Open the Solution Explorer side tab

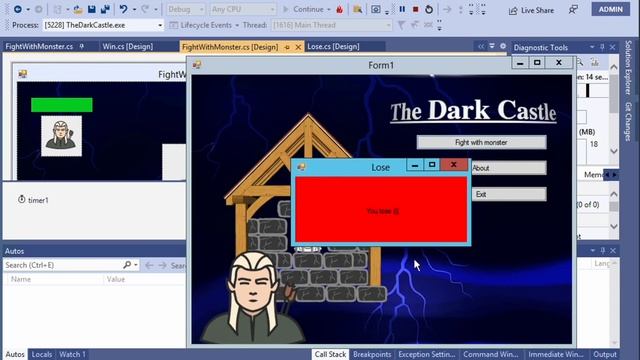coord(628,68)
